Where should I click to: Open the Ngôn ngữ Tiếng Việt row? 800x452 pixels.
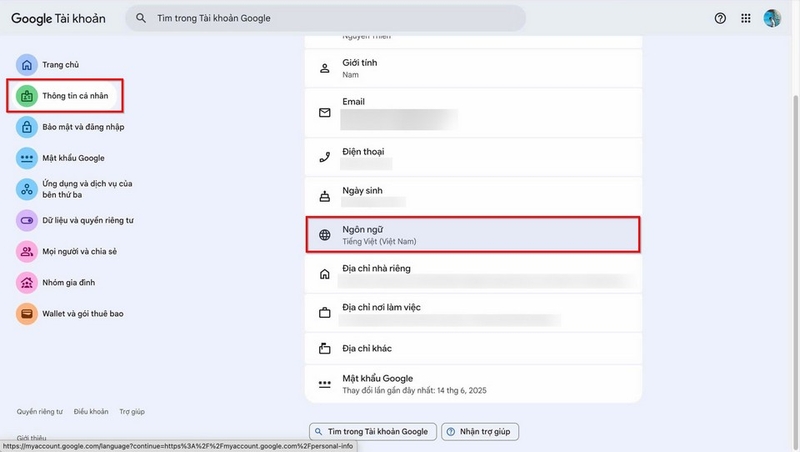tap(473, 235)
